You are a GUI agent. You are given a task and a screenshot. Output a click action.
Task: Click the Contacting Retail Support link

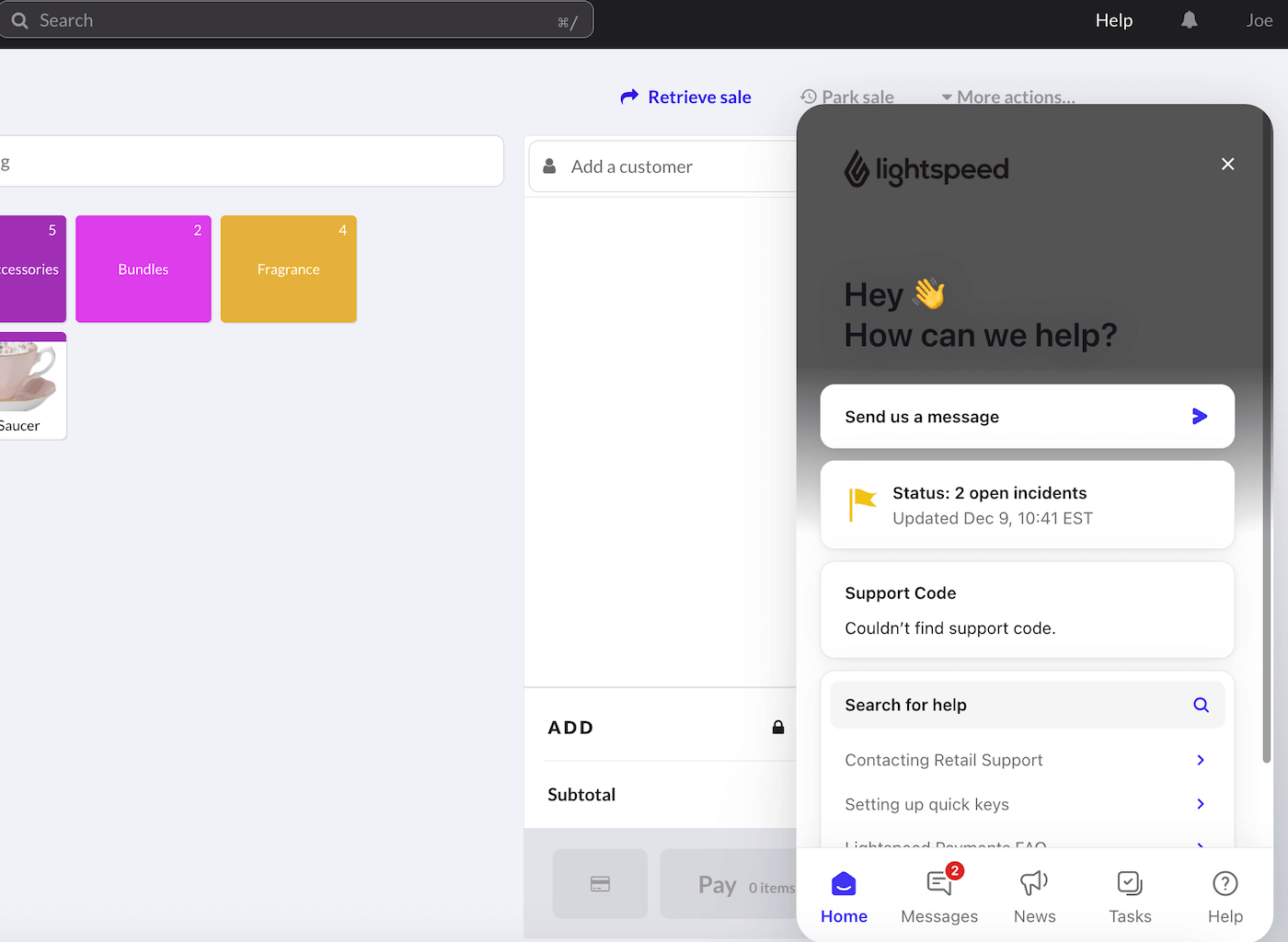click(x=944, y=760)
